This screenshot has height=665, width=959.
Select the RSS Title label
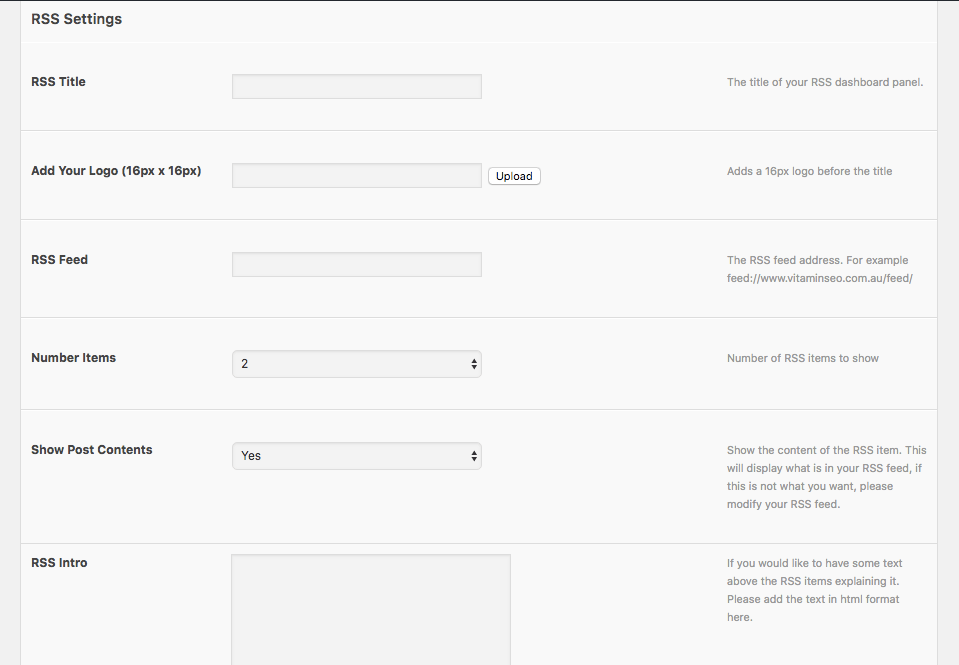tap(58, 82)
